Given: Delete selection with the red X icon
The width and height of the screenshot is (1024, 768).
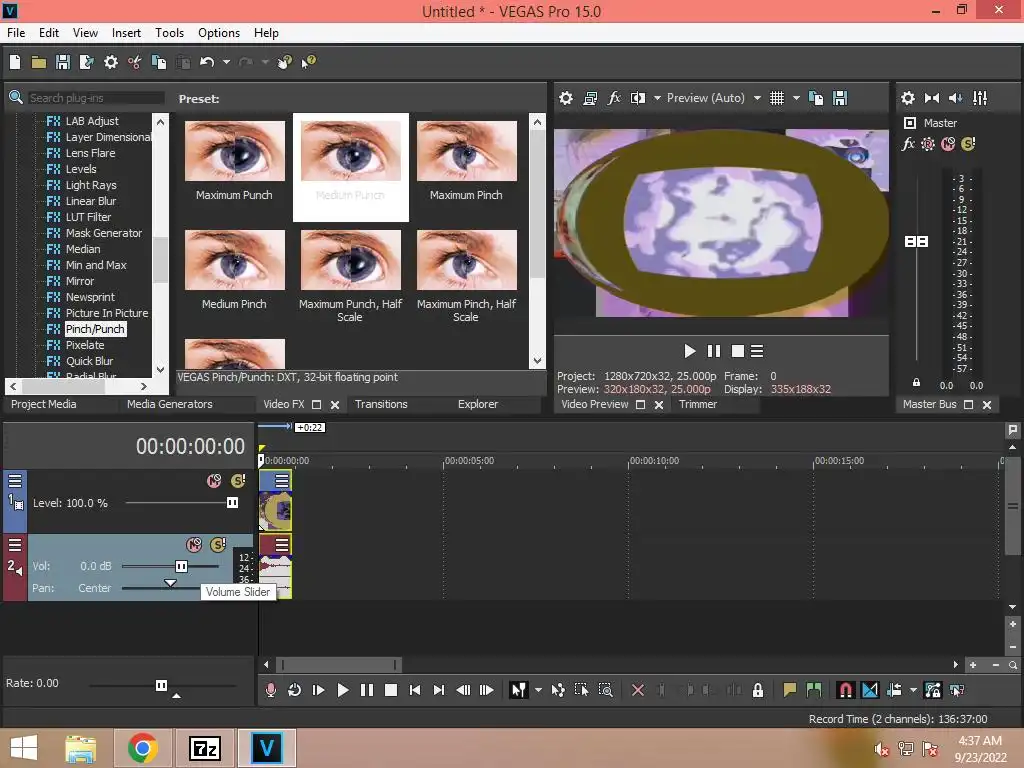Looking at the screenshot, I should pos(638,690).
